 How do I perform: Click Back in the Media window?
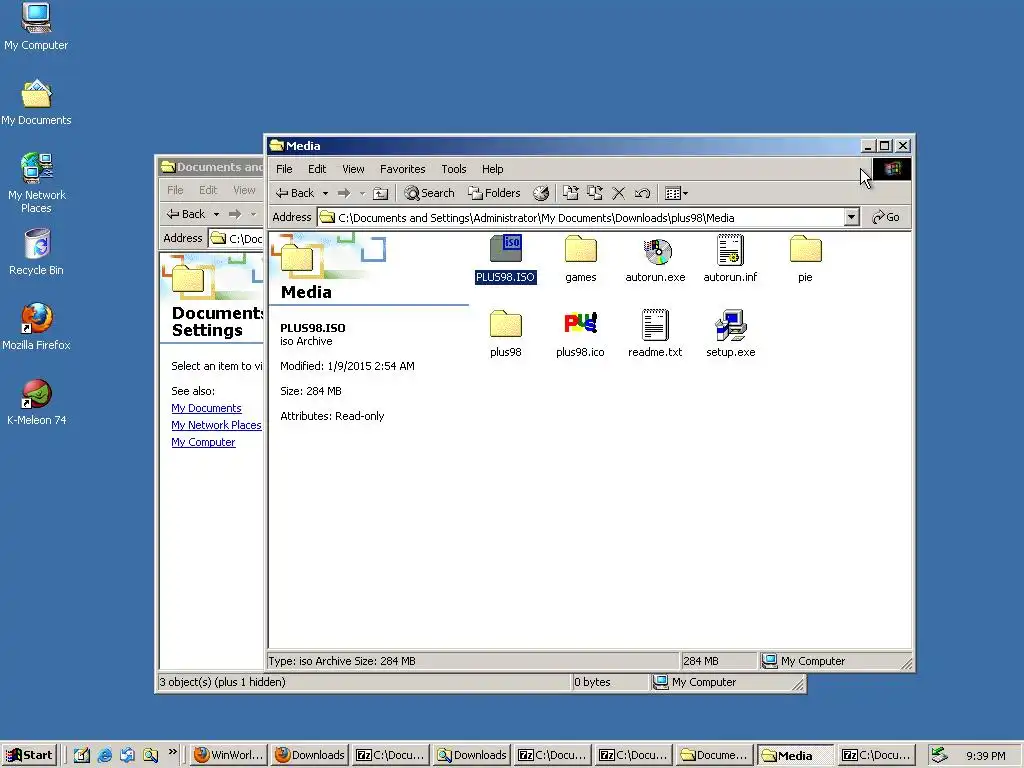pyautogui.click(x=295, y=193)
